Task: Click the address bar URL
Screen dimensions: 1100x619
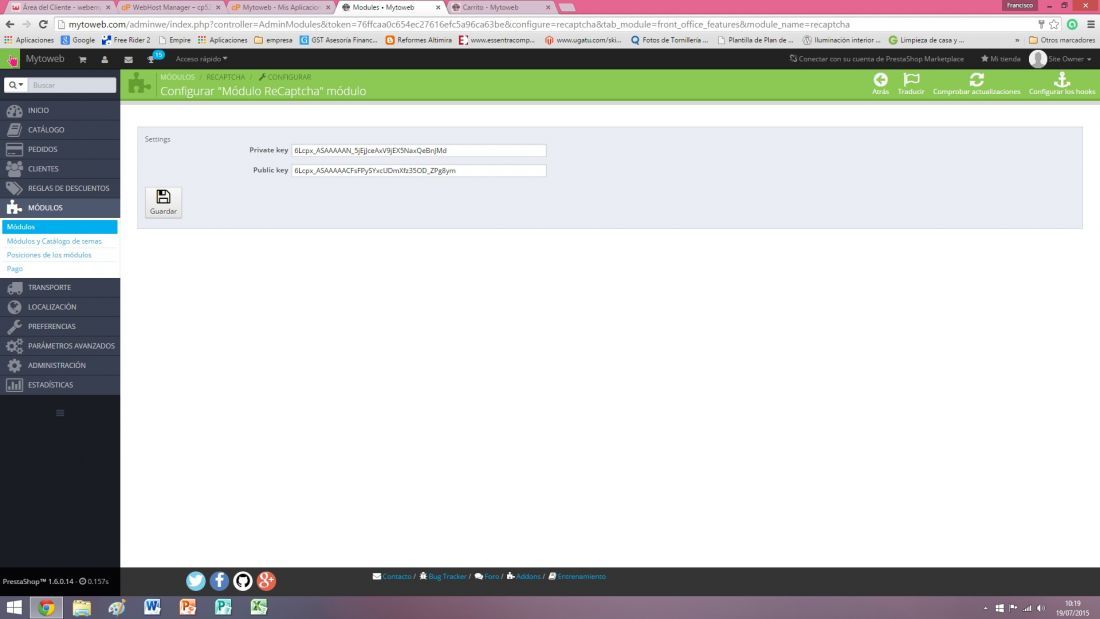Action: point(459,25)
